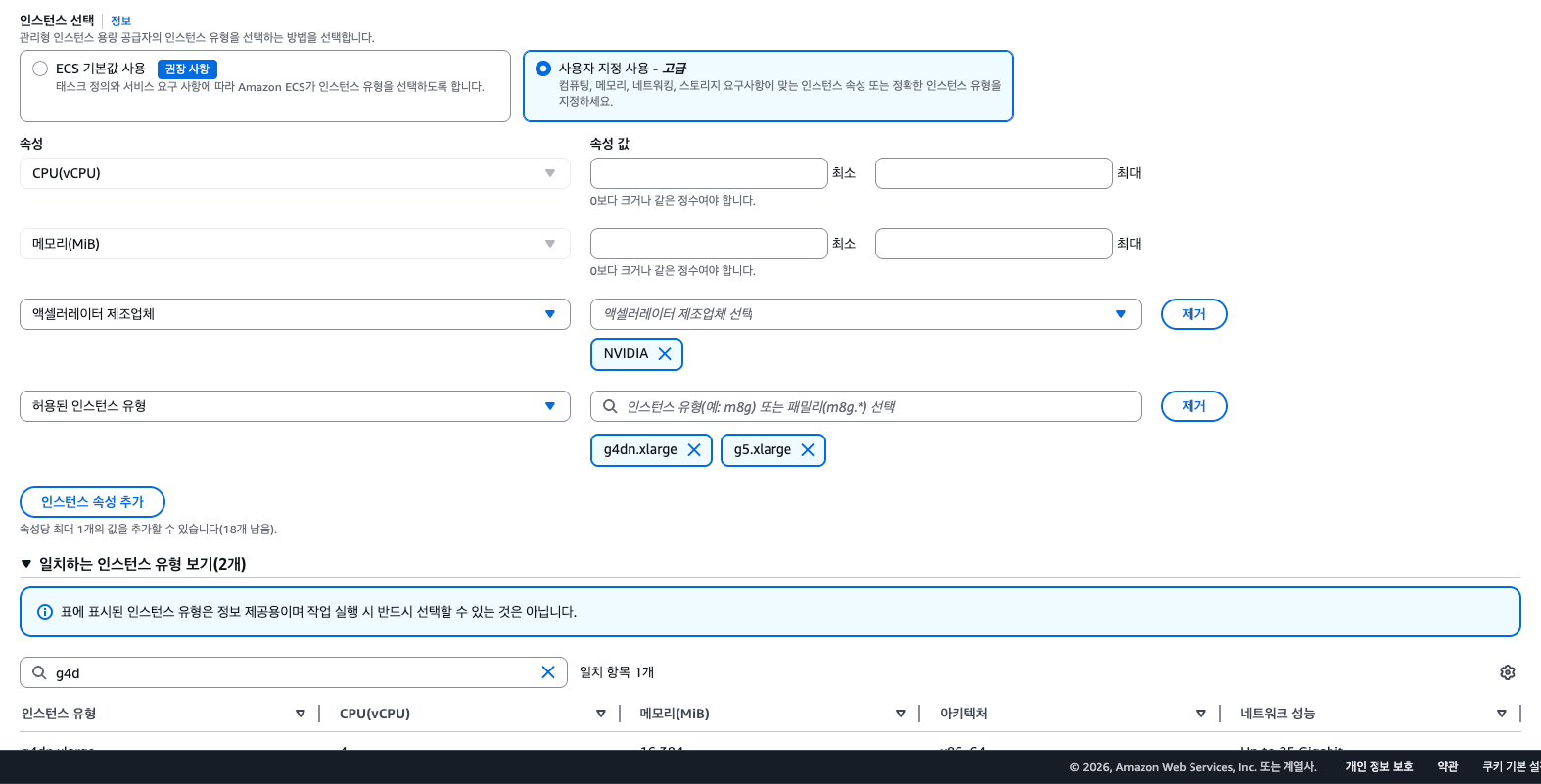Open table preferences gear icon

click(1508, 672)
